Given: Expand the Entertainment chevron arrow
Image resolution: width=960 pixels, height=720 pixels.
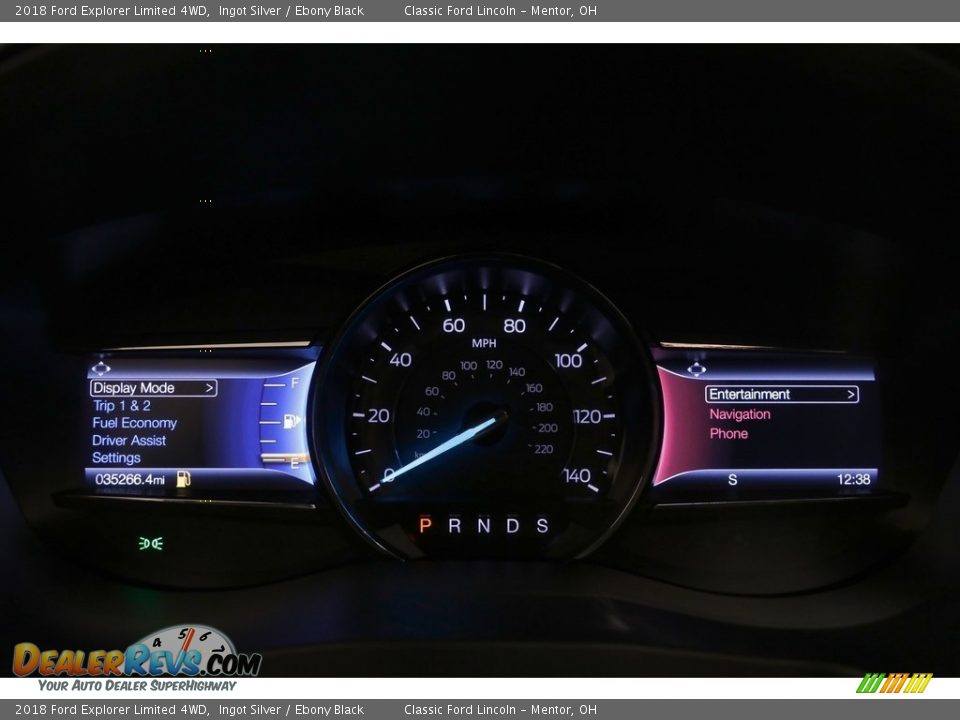Looking at the screenshot, I should [x=851, y=395].
